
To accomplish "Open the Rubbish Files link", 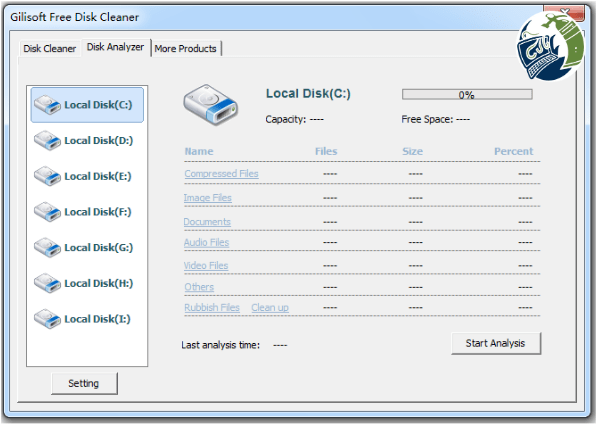I will pyautogui.click(x=212, y=307).
